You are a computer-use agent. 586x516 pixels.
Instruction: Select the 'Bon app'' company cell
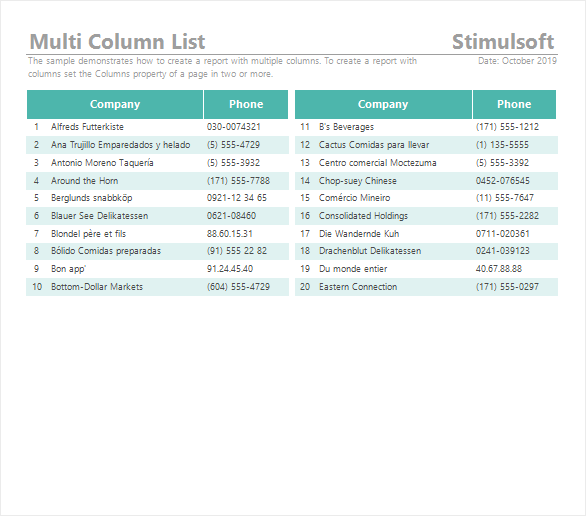(x=68, y=269)
